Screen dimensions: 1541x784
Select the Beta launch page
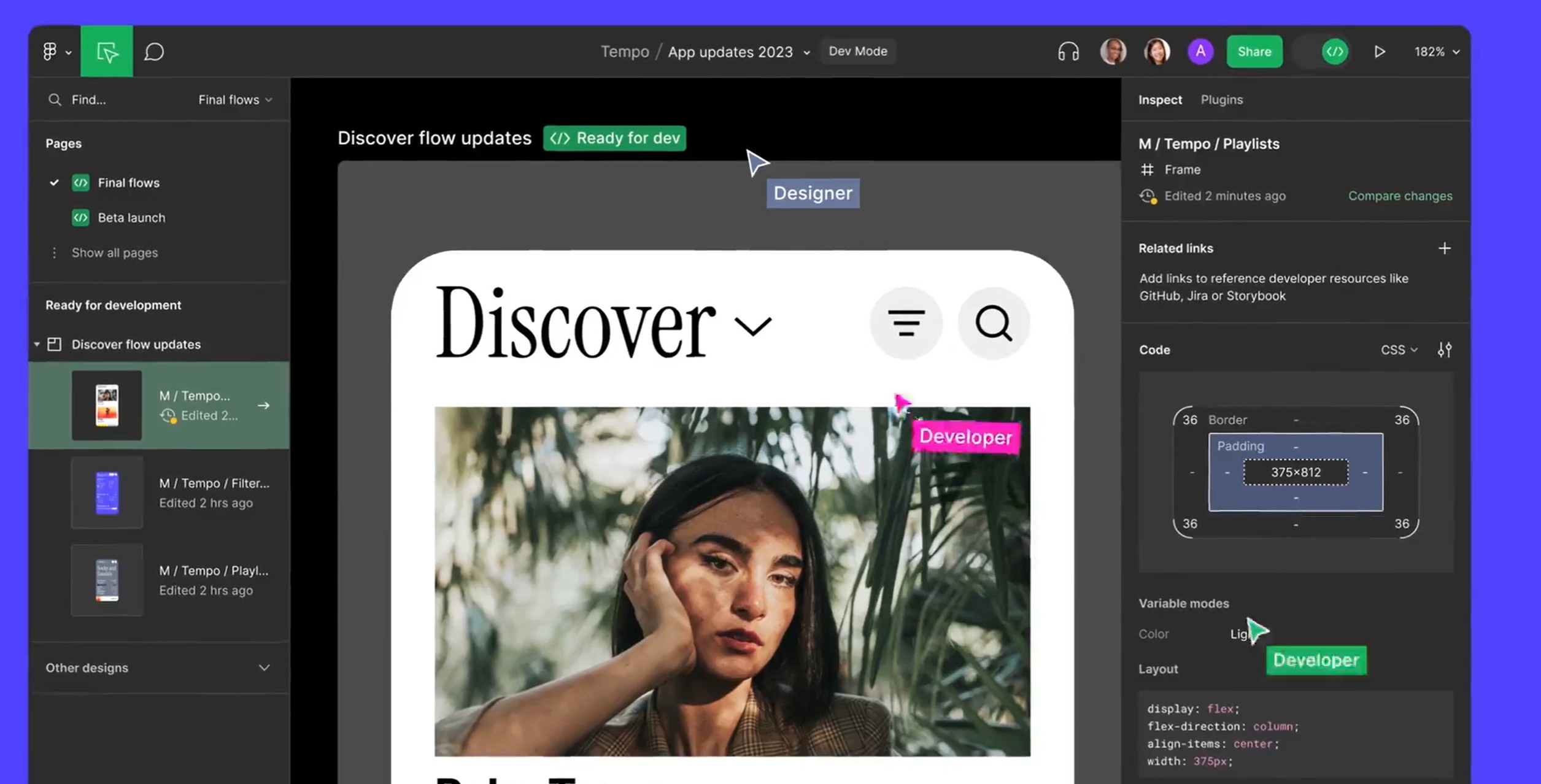pos(131,218)
